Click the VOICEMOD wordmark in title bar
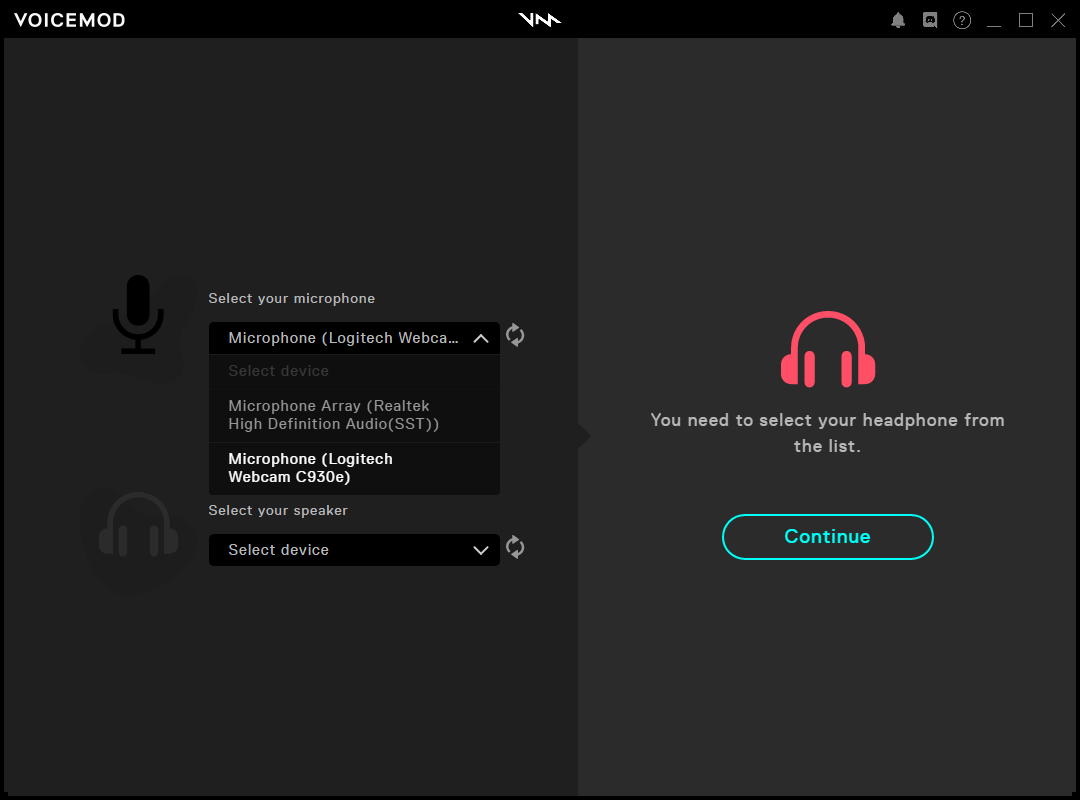 70,20
